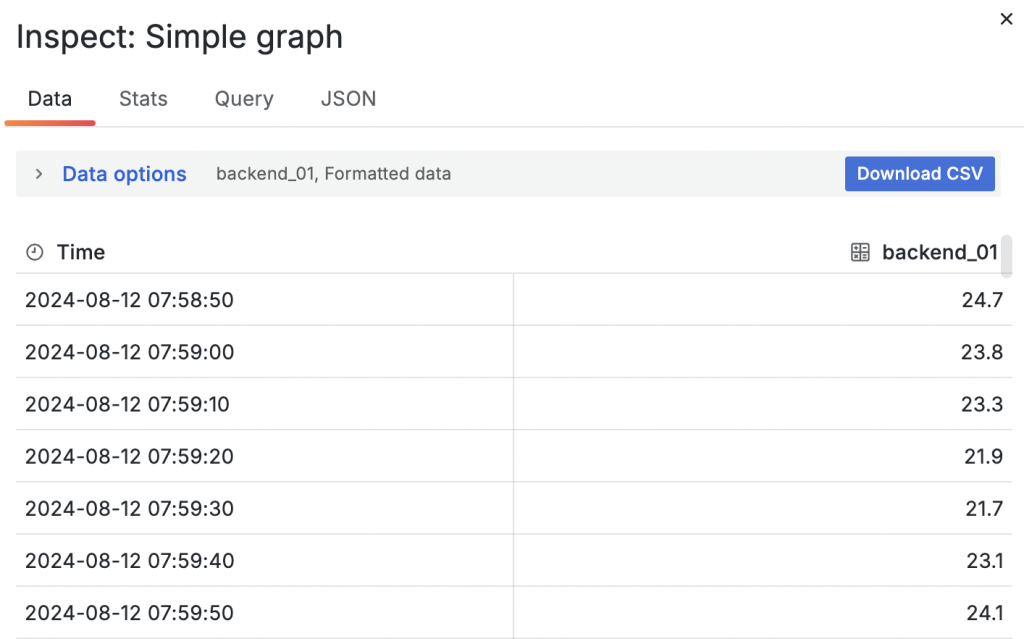Switch to the Stats tab
This screenshot has height=639, width=1024.
pyautogui.click(x=143, y=99)
